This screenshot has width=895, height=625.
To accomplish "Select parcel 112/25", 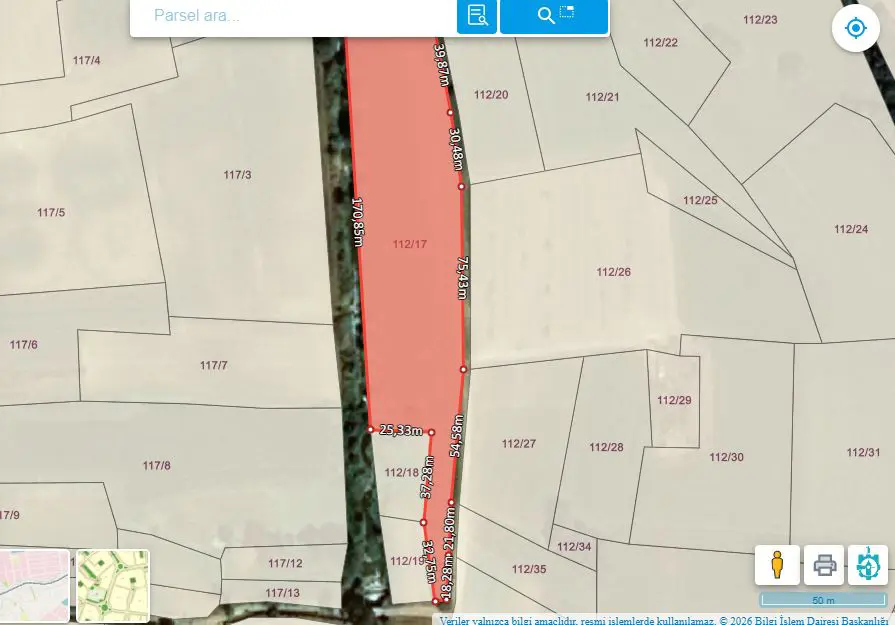I will (x=700, y=200).
